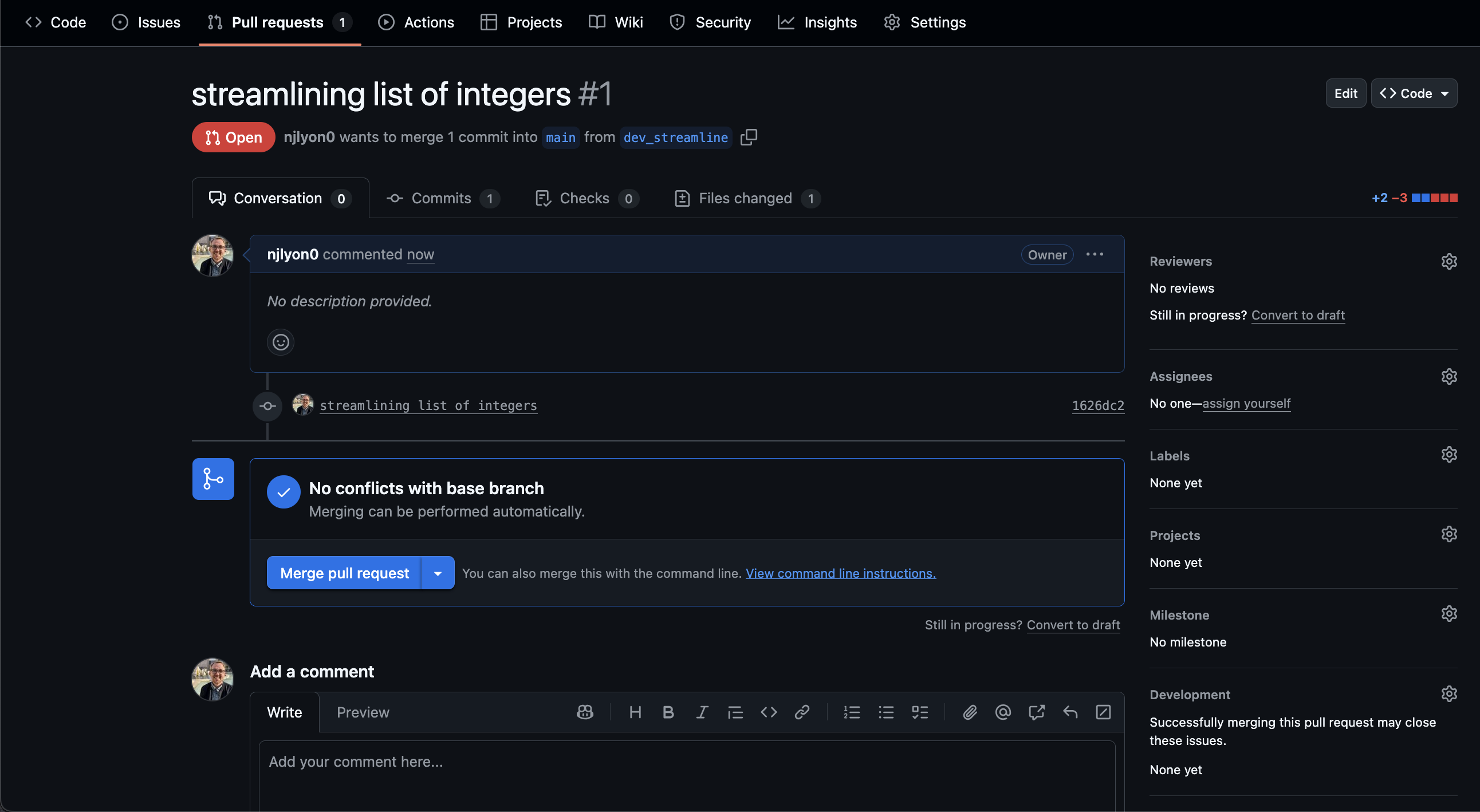Image resolution: width=1480 pixels, height=812 pixels.
Task: Switch to the Files changed tab
Action: 745,198
